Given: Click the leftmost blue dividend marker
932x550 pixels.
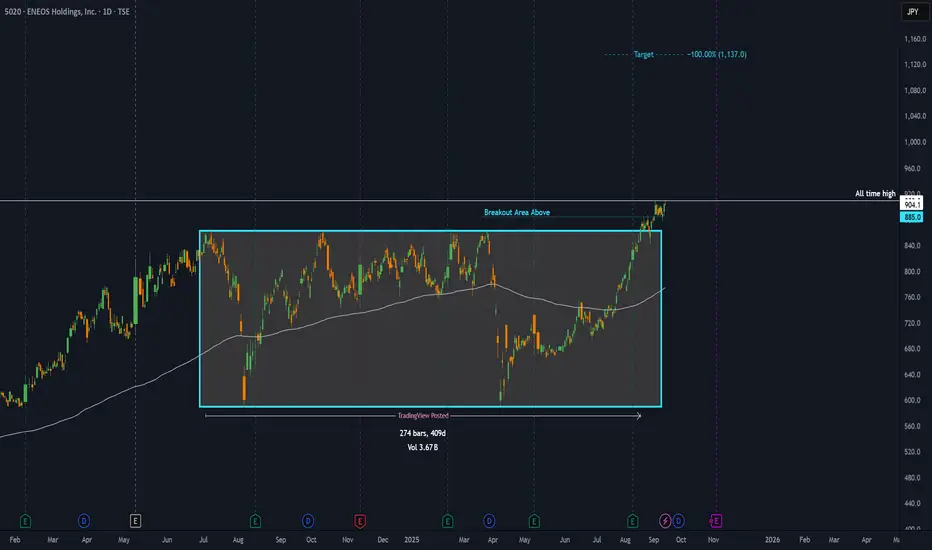Looking at the screenshot, I should click(x=83, y=520).
